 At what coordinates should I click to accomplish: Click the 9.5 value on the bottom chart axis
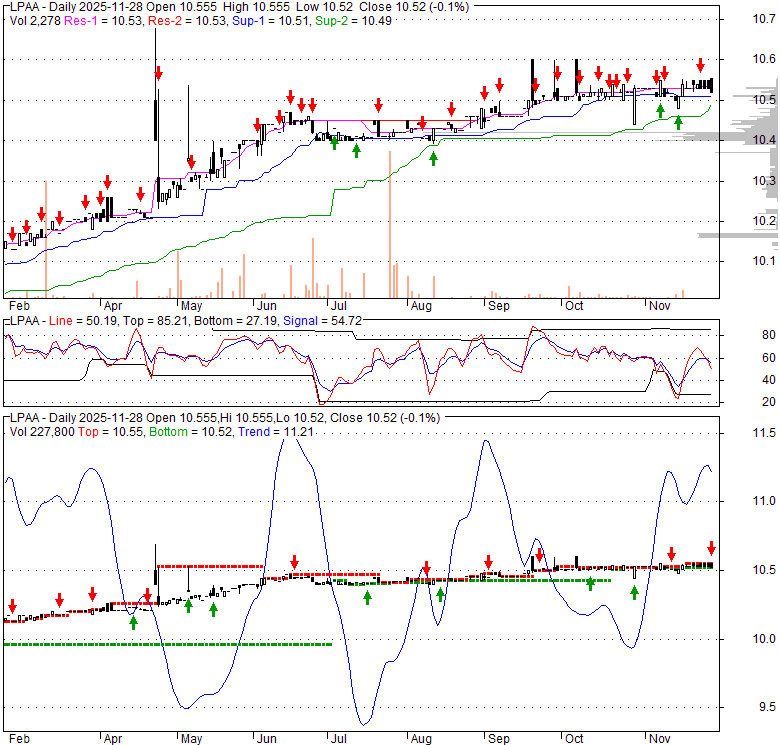738,707
